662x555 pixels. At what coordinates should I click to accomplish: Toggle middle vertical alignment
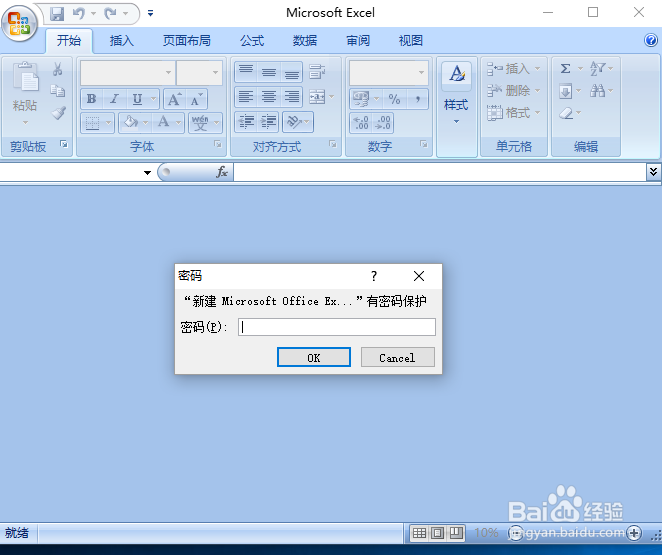(x=269, y=72)
